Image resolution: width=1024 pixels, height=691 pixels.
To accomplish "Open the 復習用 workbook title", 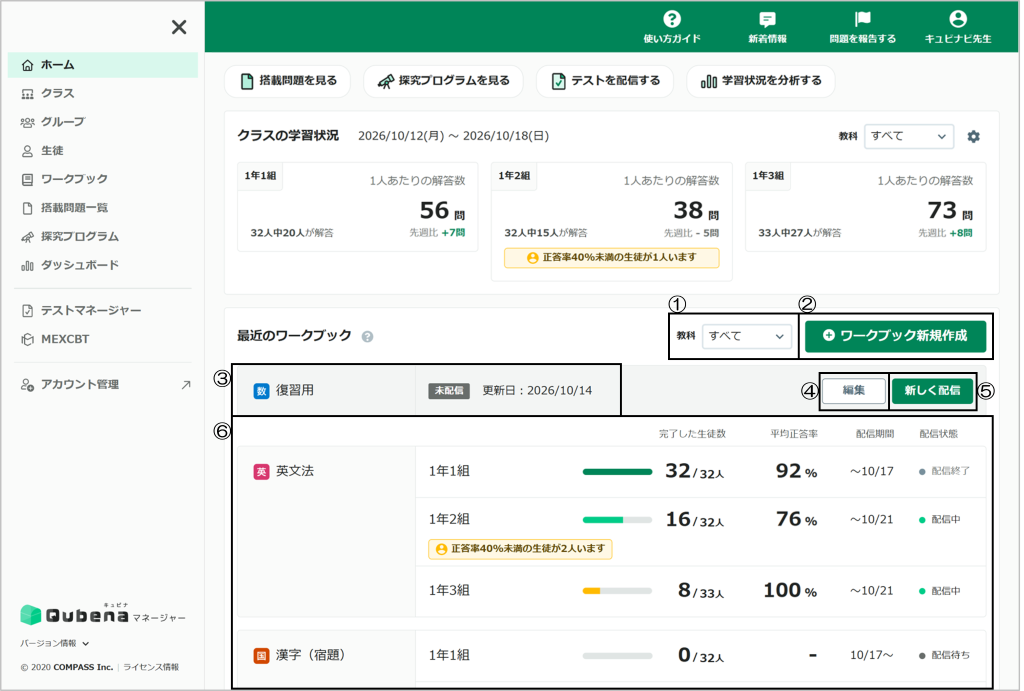I will click(295, 391).
